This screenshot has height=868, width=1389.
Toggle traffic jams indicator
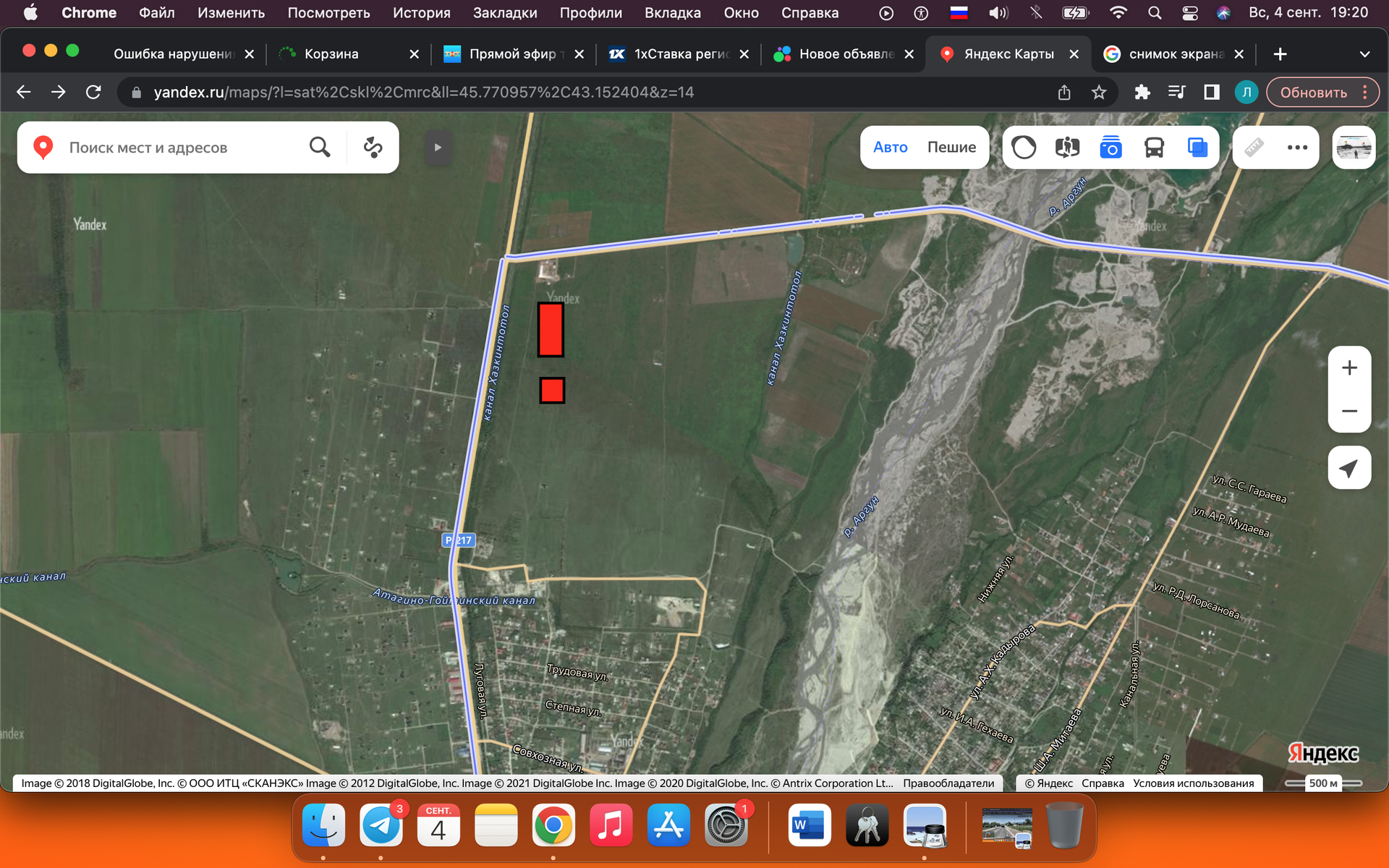[x=1024, y=148]
